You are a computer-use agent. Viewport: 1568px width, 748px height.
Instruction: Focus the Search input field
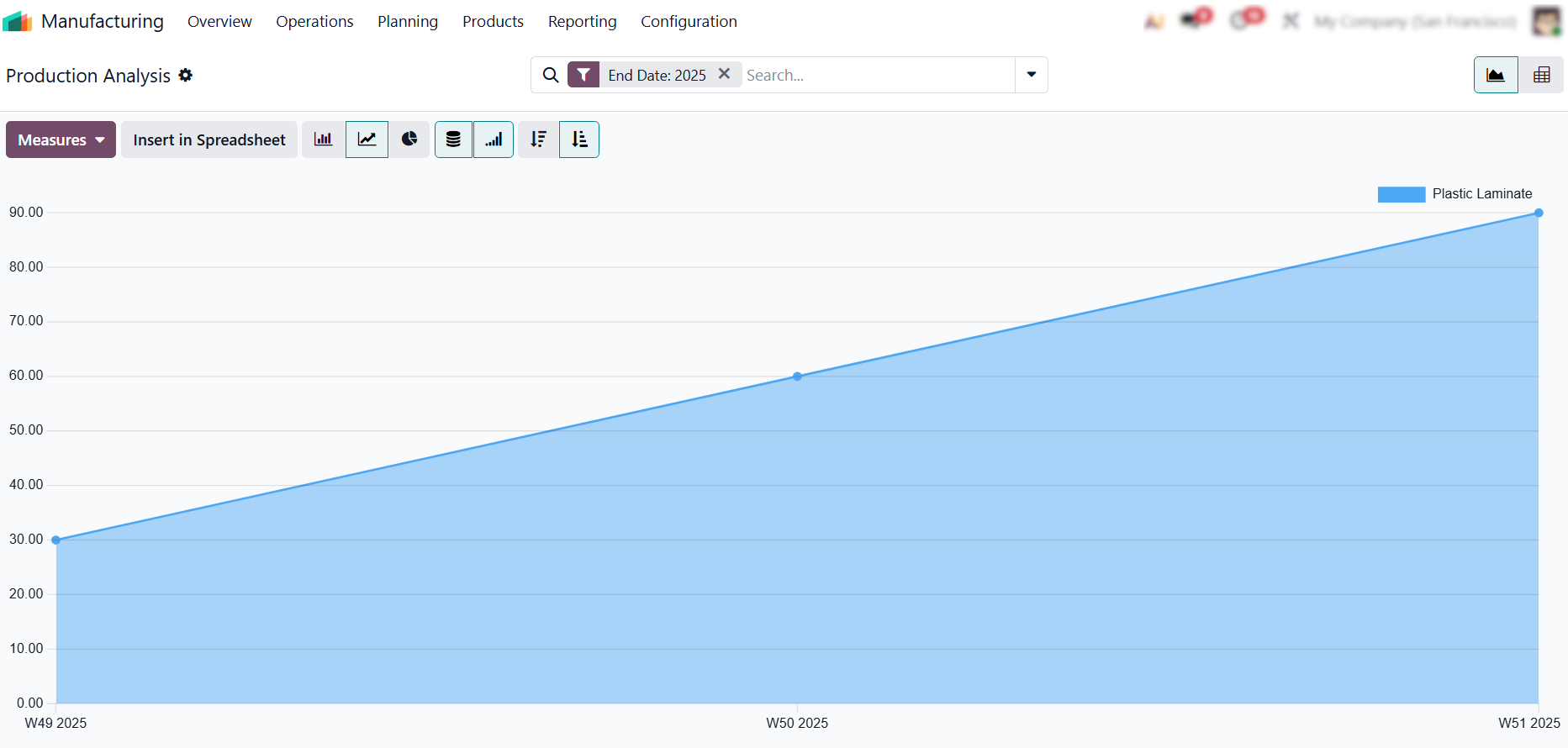pos(874,75)
